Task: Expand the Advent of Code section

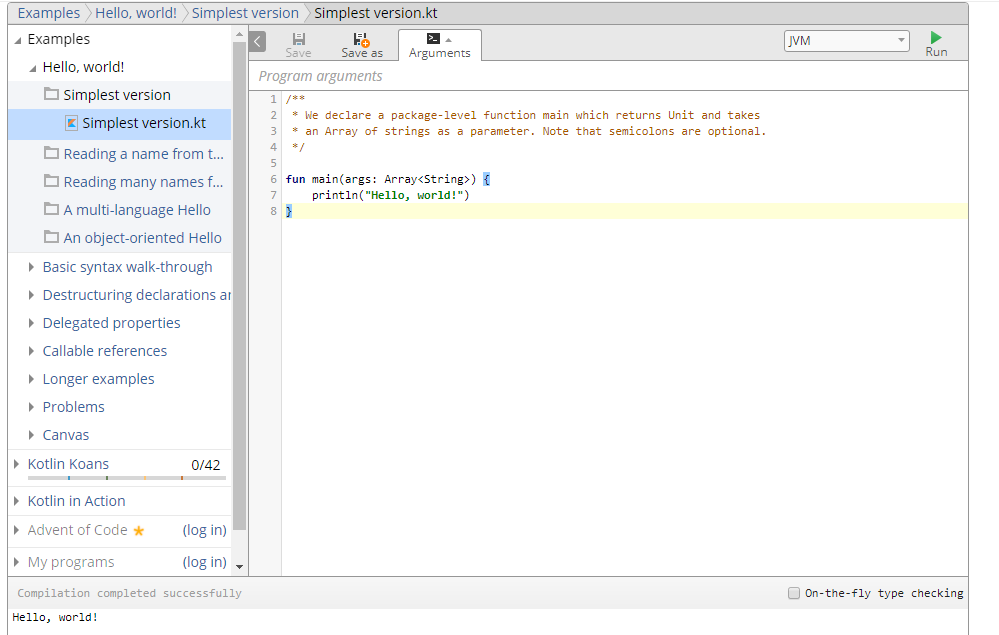Action: pos(17,530)
